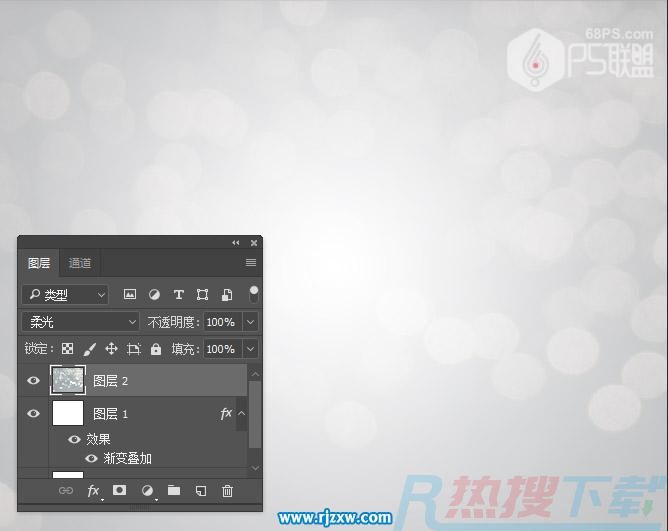This screenshot has height=531, width=668.
Task: Click layer list scrollbar up arrow
Action: point(255,374)
